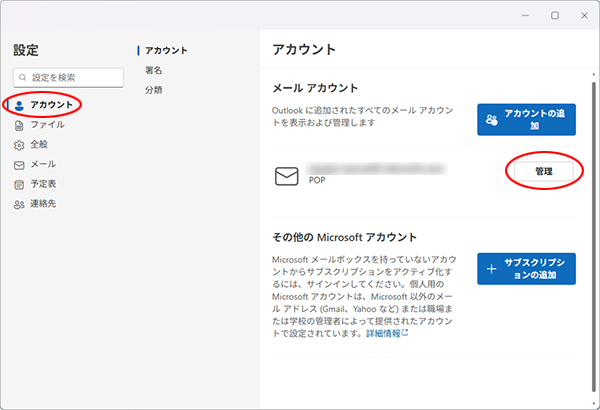Select the アカウント person icon in sidebar
Image resolution: width=600 pixels, height=410 pixels.
pos(20,105)
